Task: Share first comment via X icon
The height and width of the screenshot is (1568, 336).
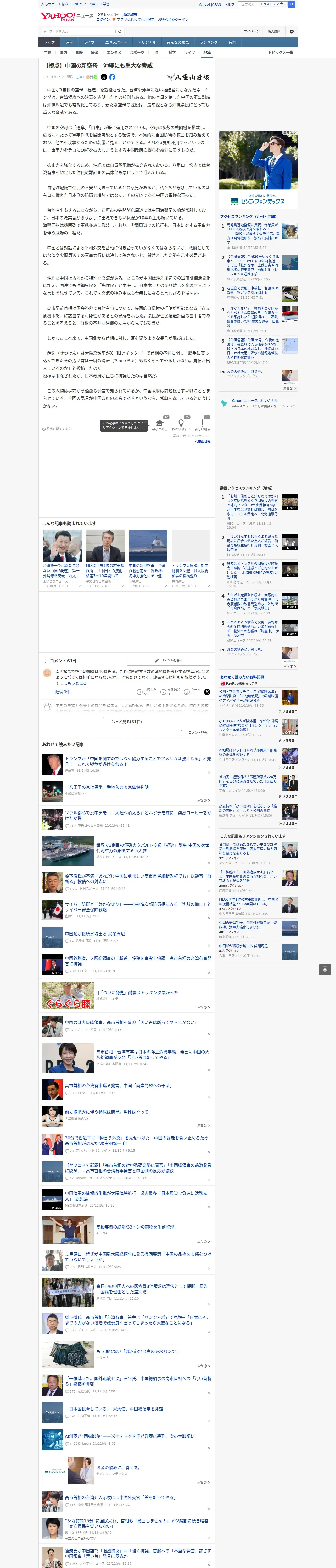Action: (207, 692)
